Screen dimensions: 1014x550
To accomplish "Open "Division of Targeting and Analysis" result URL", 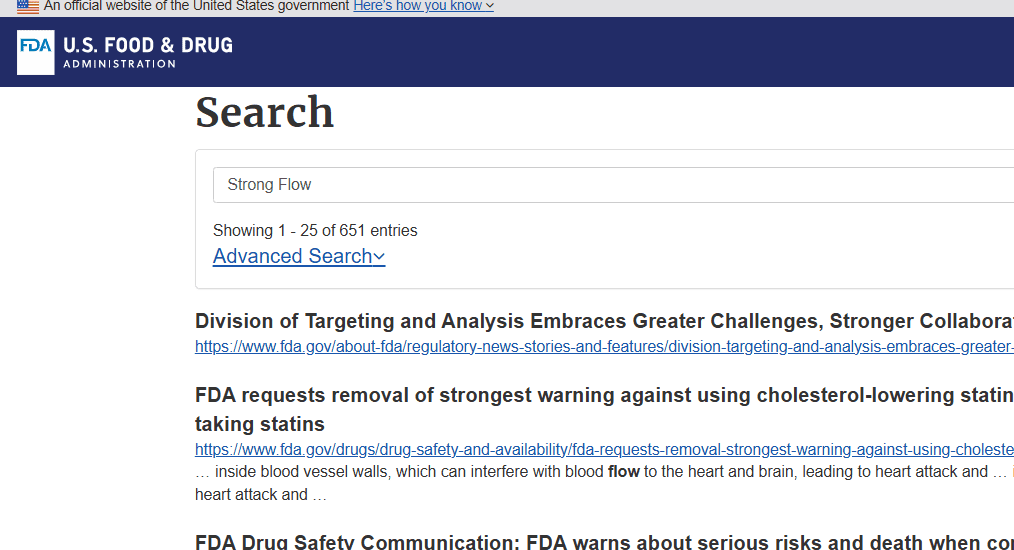I will [604, 347].
